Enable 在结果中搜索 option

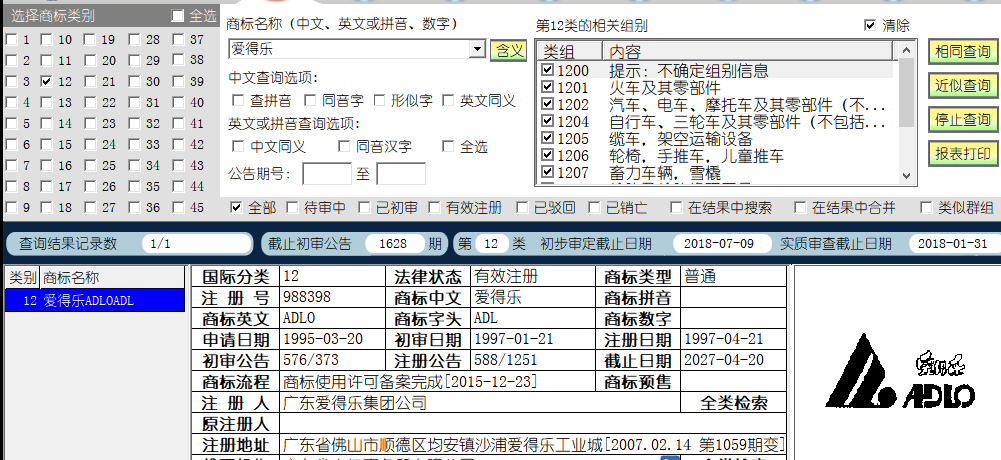[x=676, y=207]
